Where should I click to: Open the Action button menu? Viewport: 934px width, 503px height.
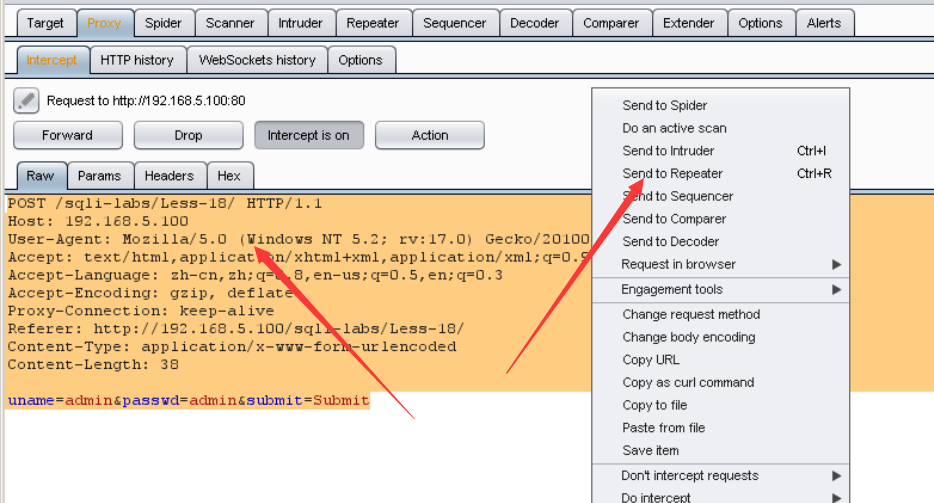click(429, 135)
